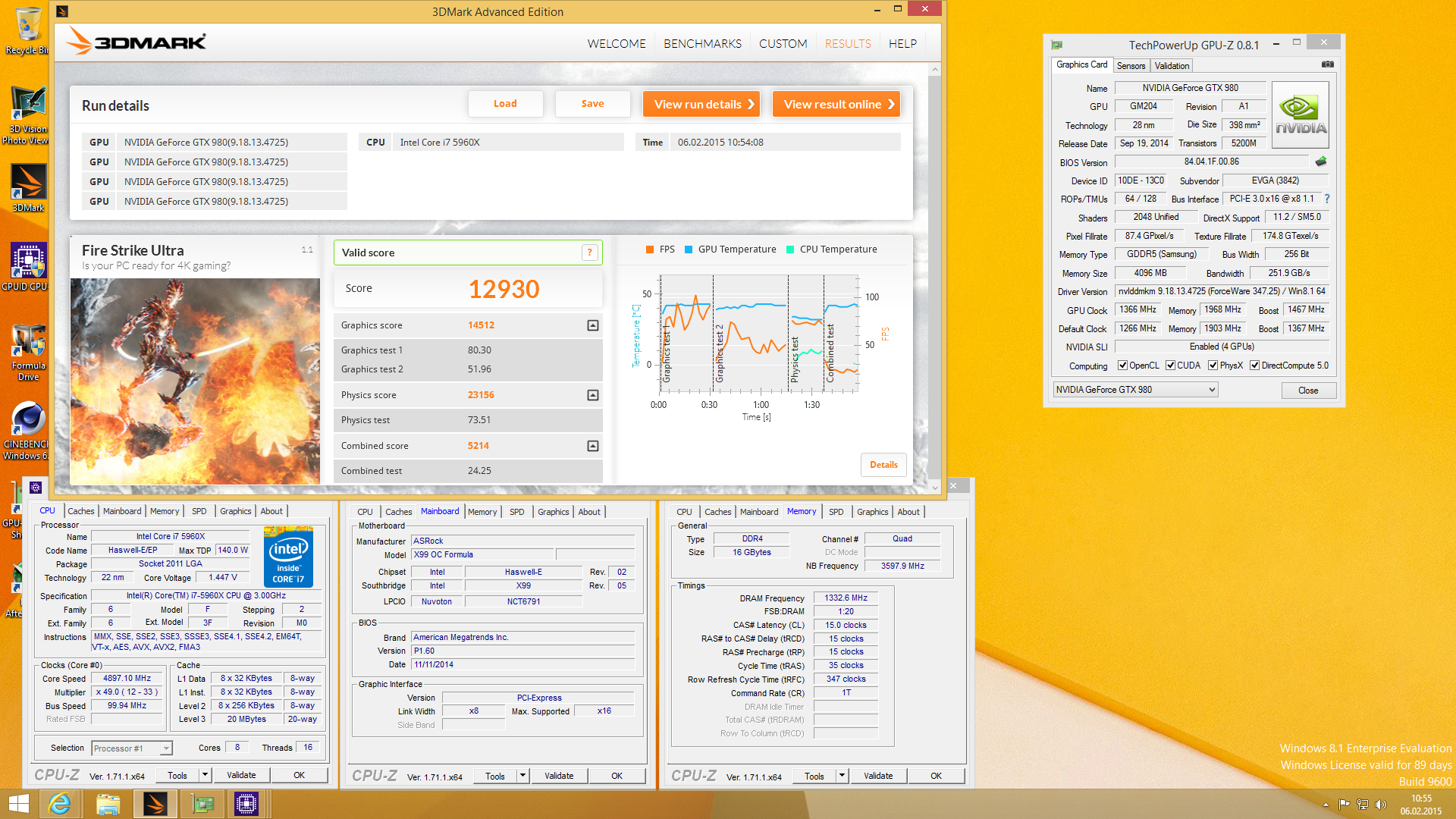
Task: Click OK in the Memory tab window
Action: click(937, 776)
